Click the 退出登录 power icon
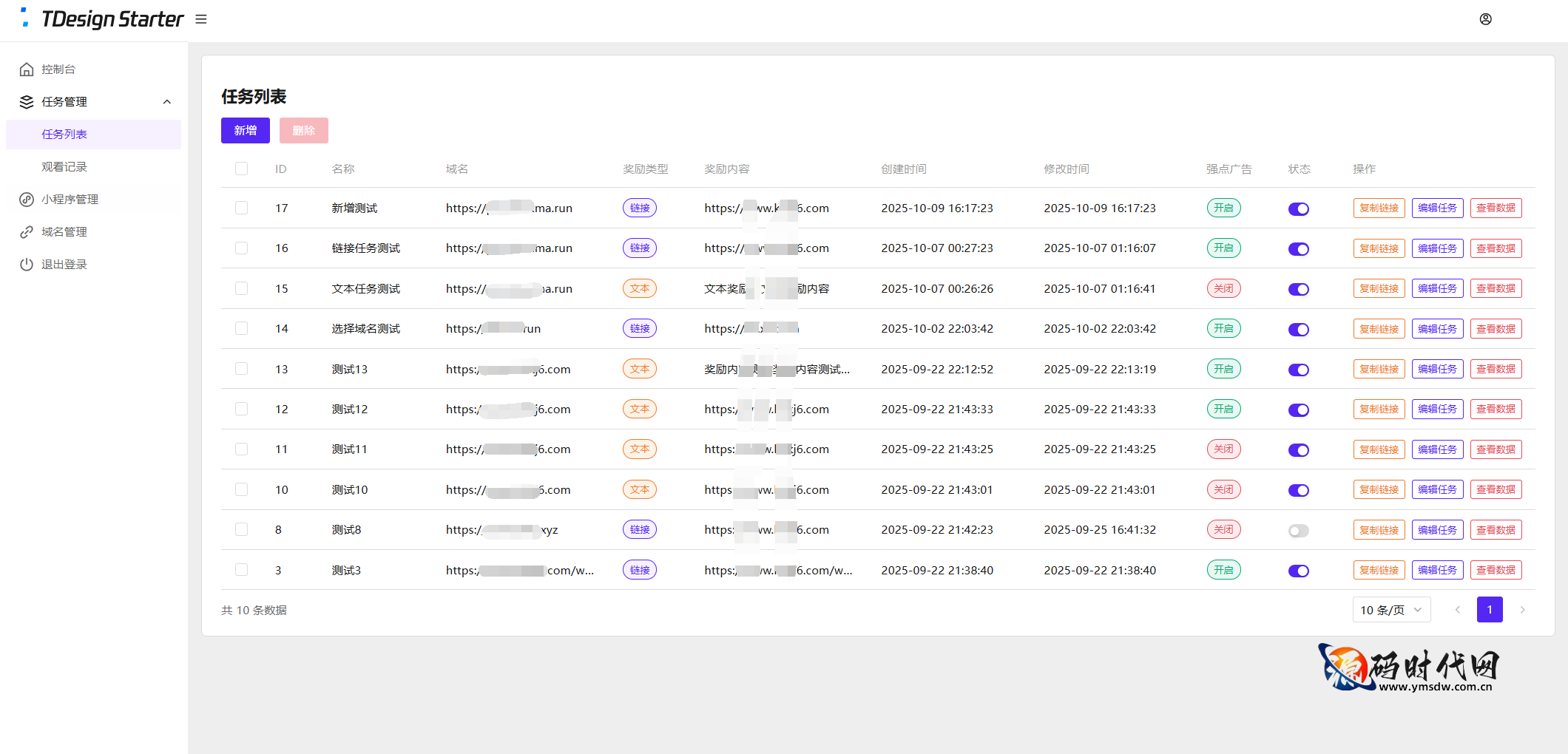Viewport: 1568px width, 754px height. pyautogui.click(x=27, y=265)
